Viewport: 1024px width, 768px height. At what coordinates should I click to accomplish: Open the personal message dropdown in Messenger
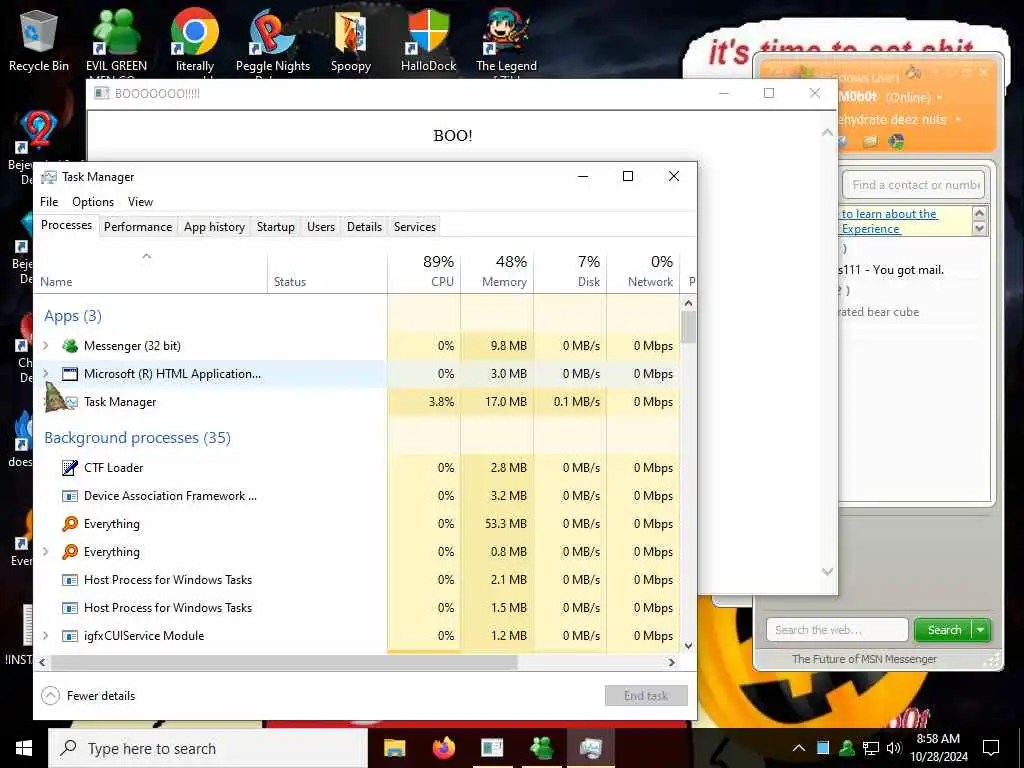tap(958, 120)
